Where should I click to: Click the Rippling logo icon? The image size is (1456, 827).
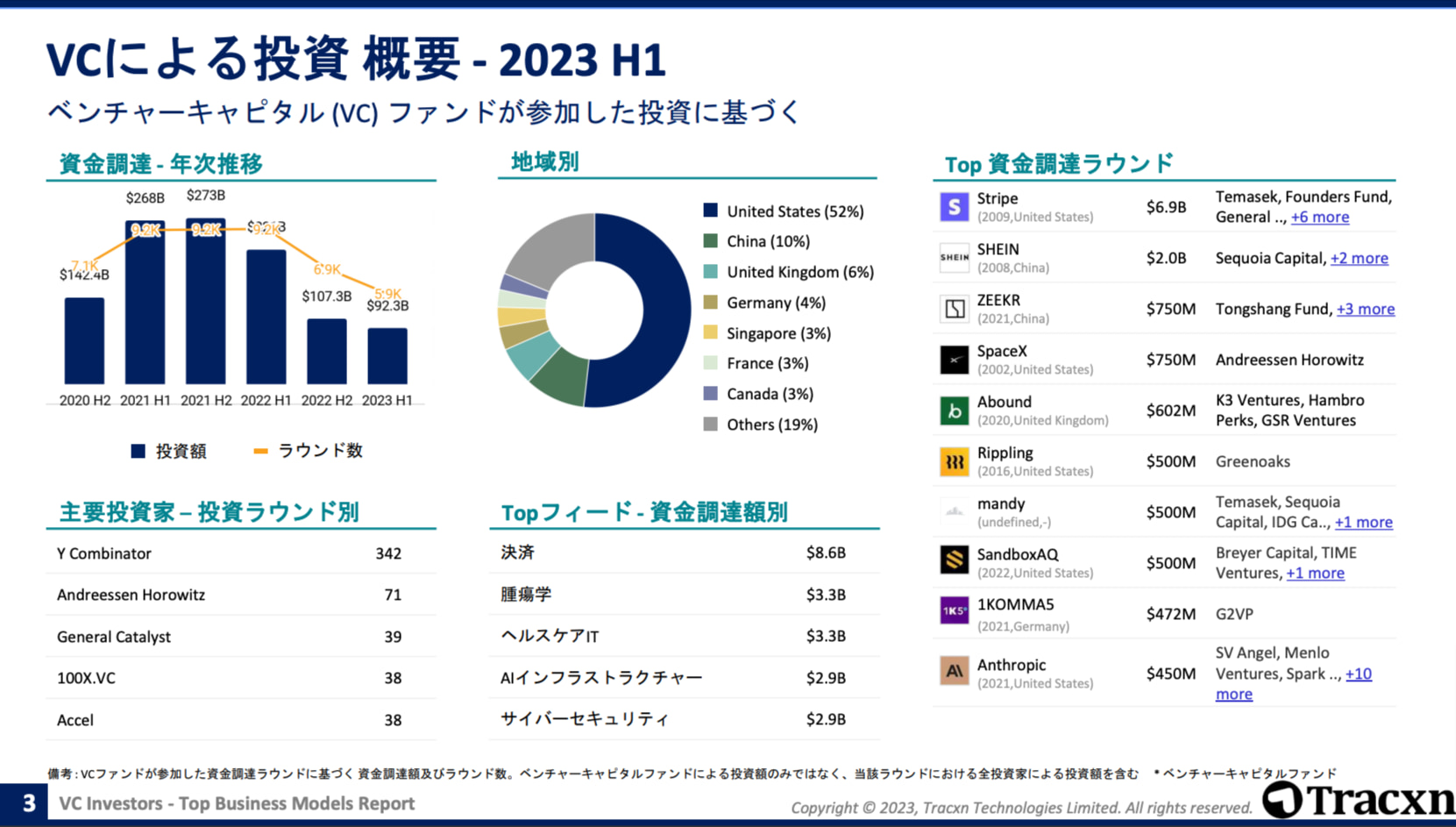pyautogui.click(x=954, y=461)
